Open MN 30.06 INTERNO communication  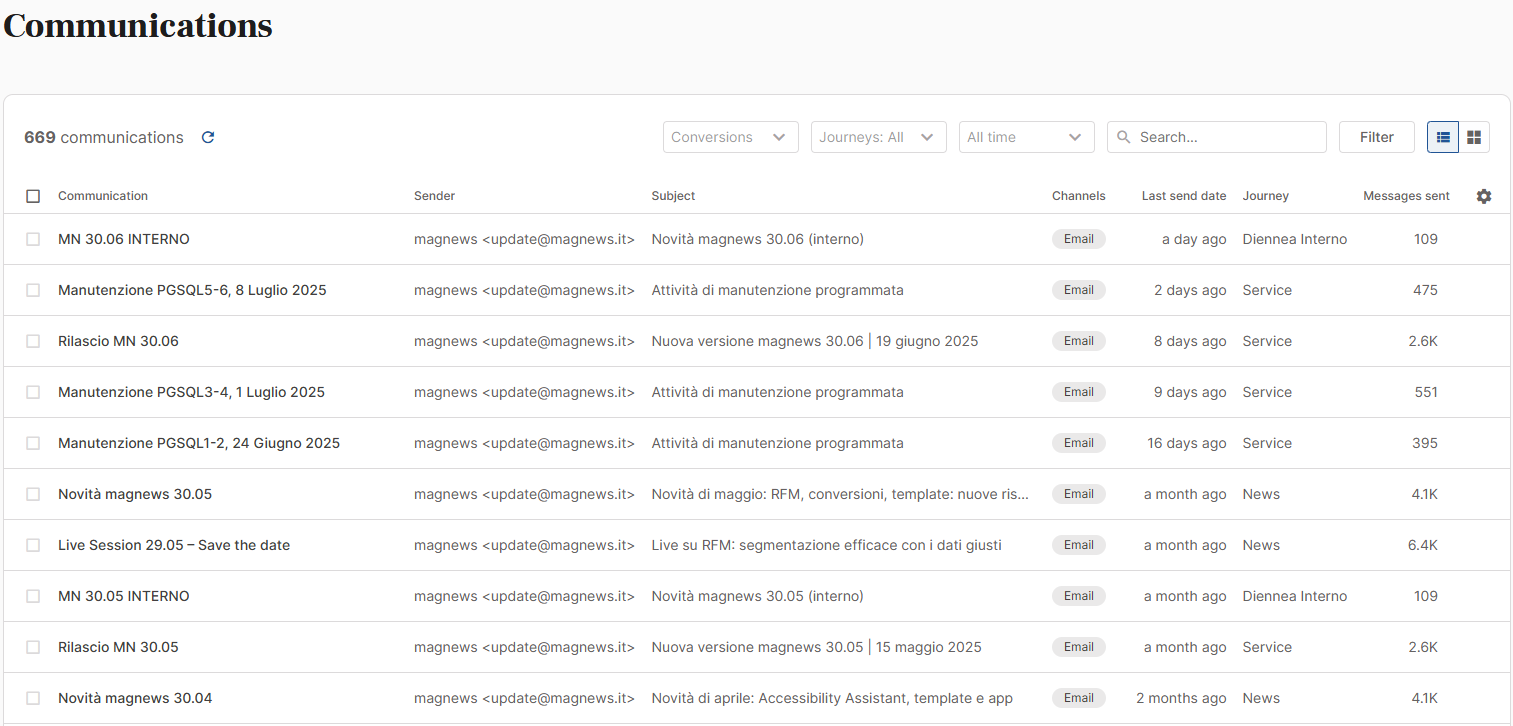pyautogui.click(x=124, y=239)
